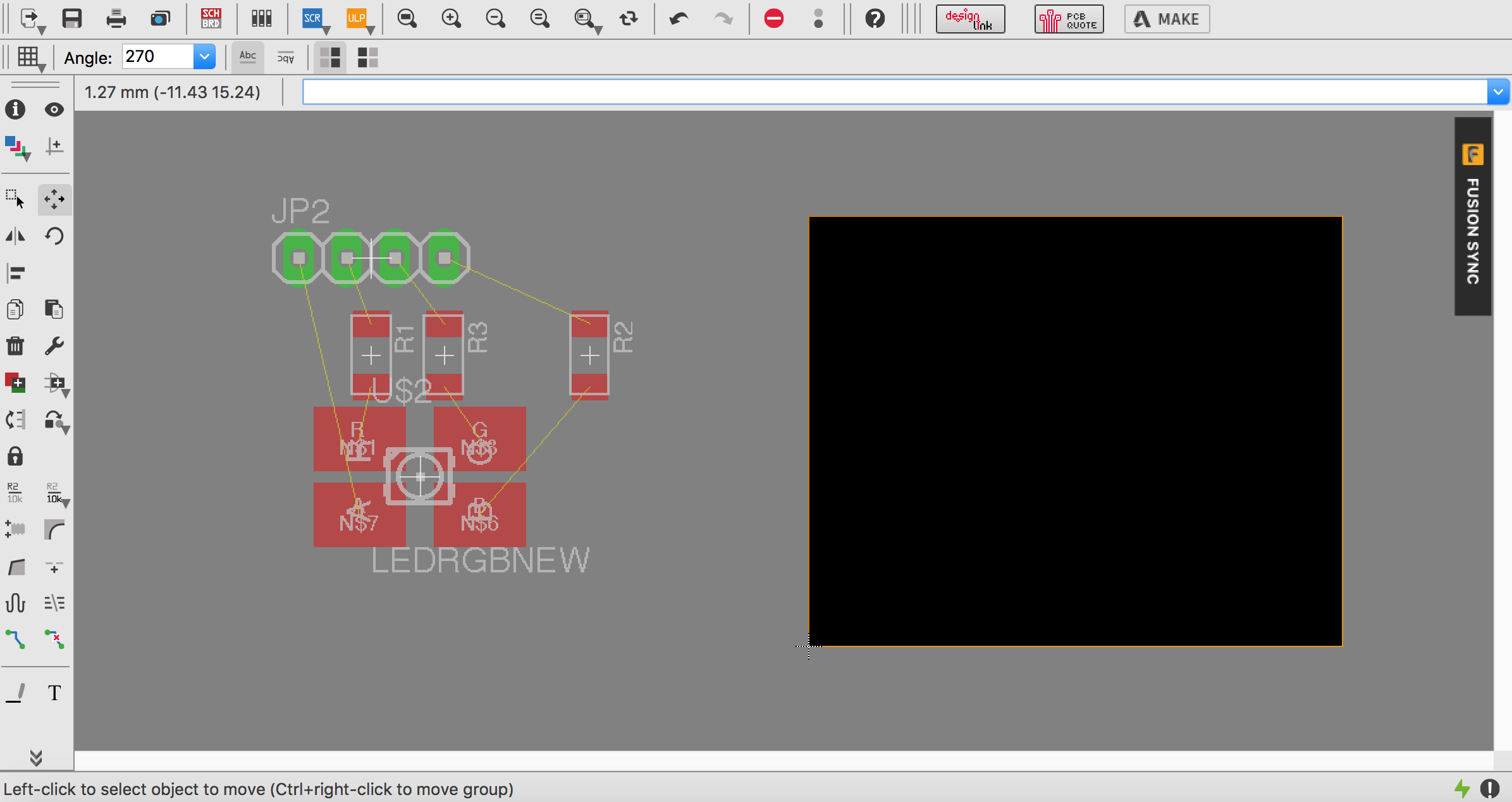The height and width of the screenshot is (802, 1512).
Task: Select the Meander tool
Action: point(15,603)
